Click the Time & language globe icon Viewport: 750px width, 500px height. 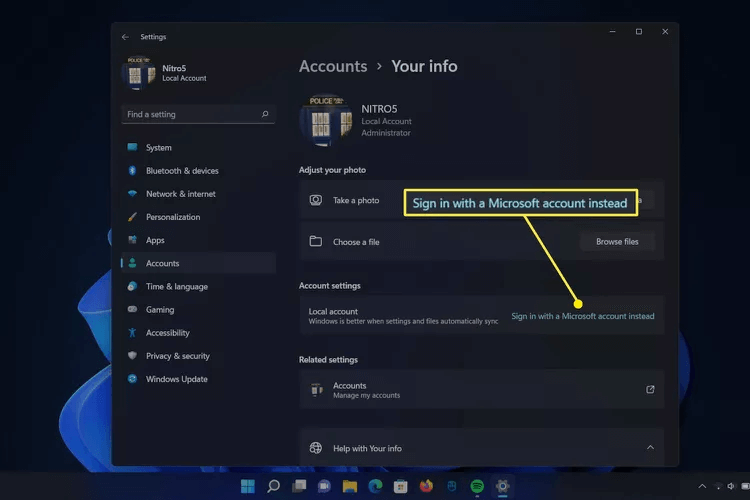click(x=132, y=286)
